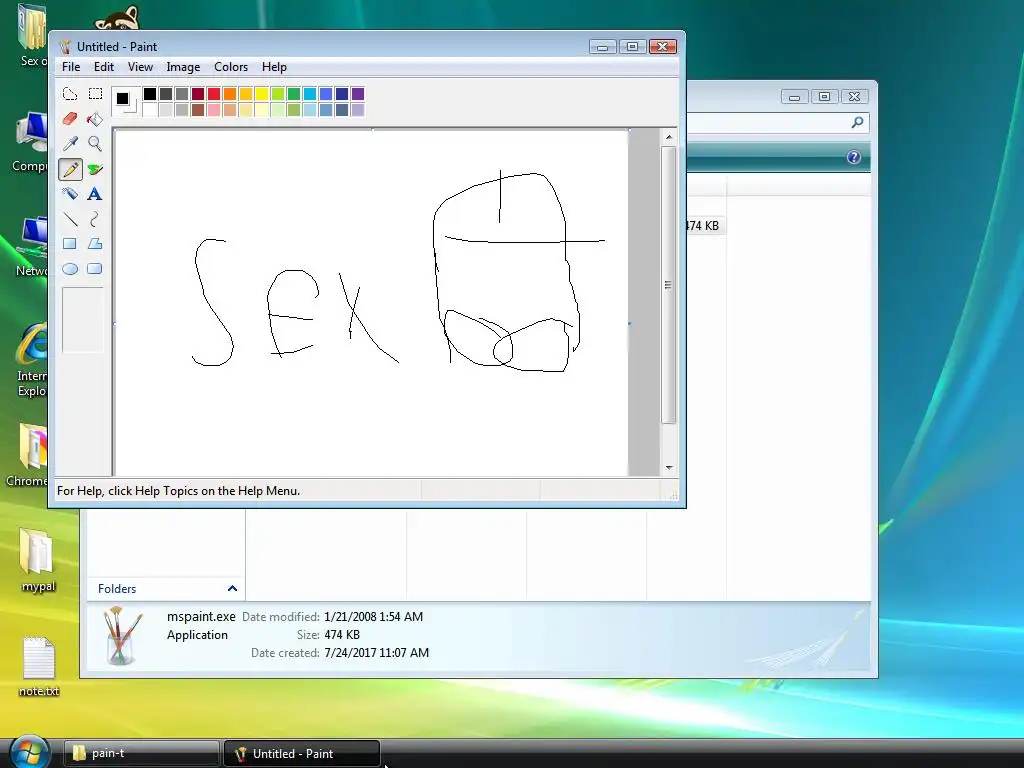1024x768 pixels.
Task: Switch to pain-t folder taskbar button
Action: point(141,753)
